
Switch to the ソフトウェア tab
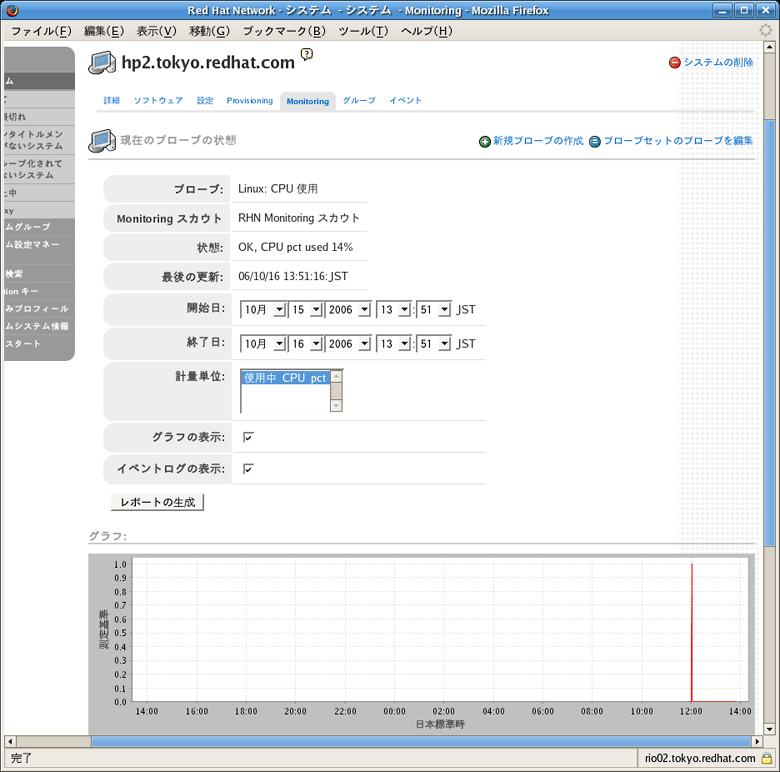click(x=158, y=100)
